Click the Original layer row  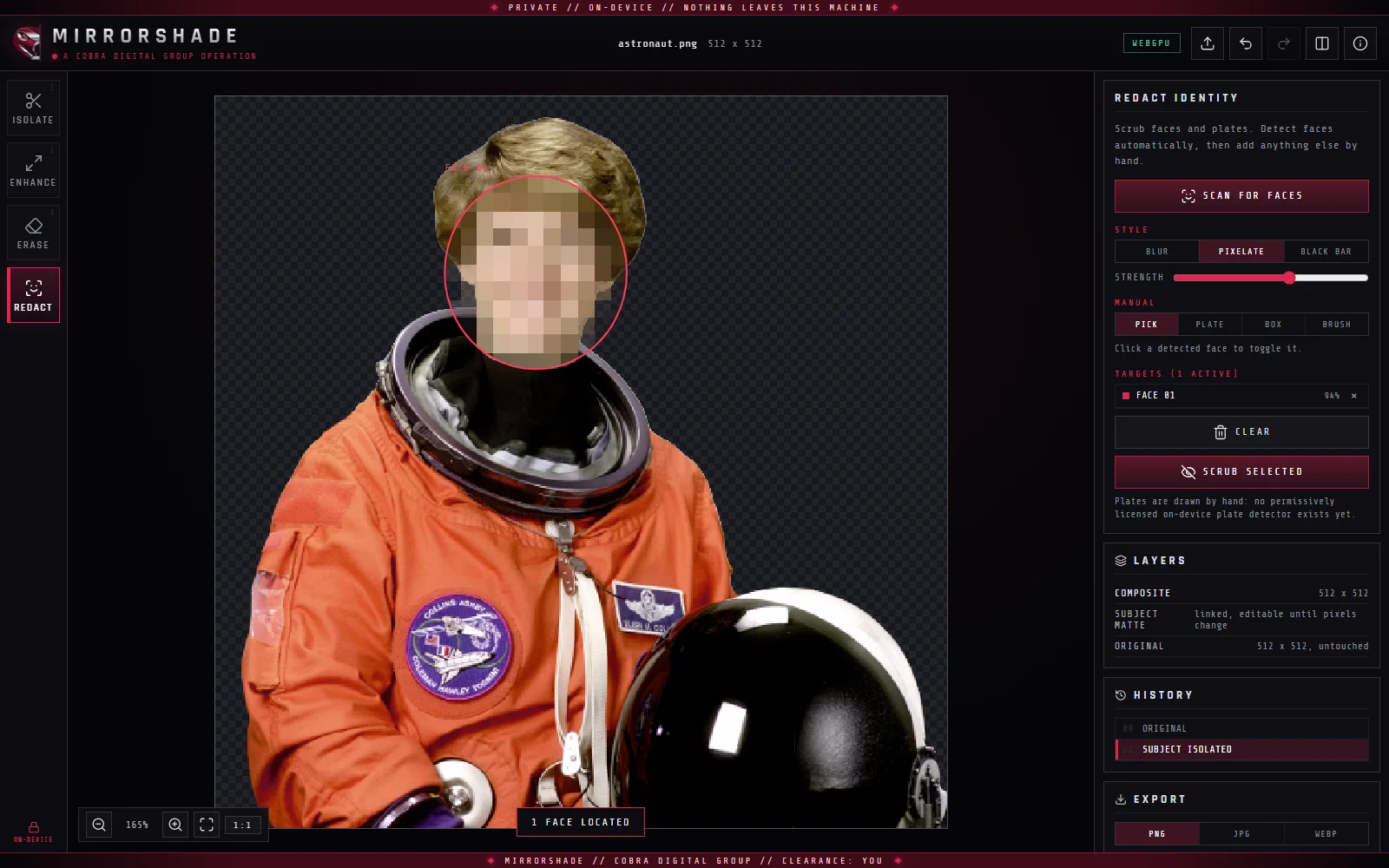pyautogui.click(x=1241, y=647)
